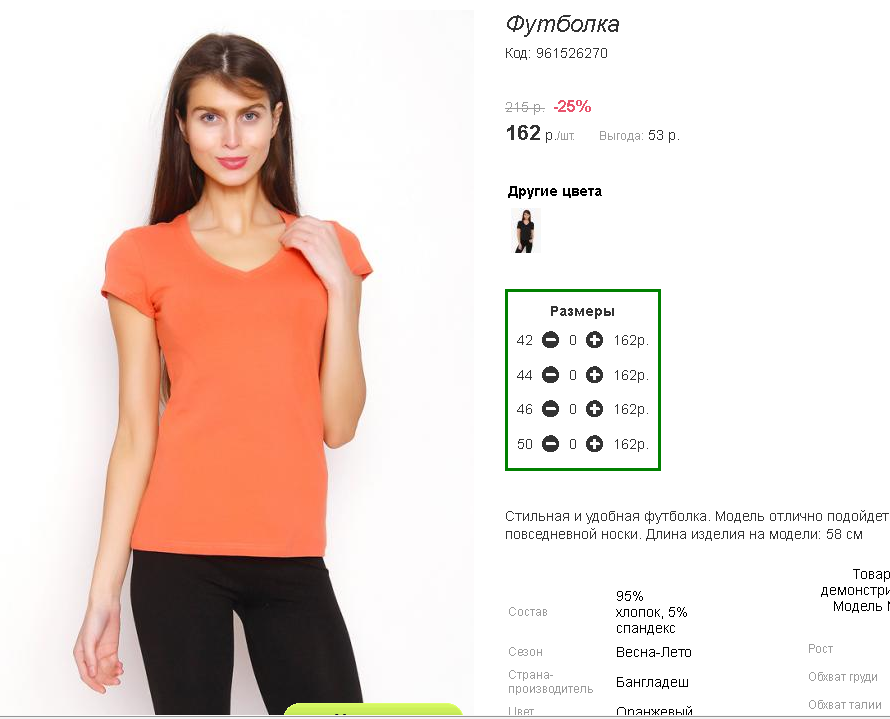
Task: Click the green button below the photo
Action: point(373,710)
